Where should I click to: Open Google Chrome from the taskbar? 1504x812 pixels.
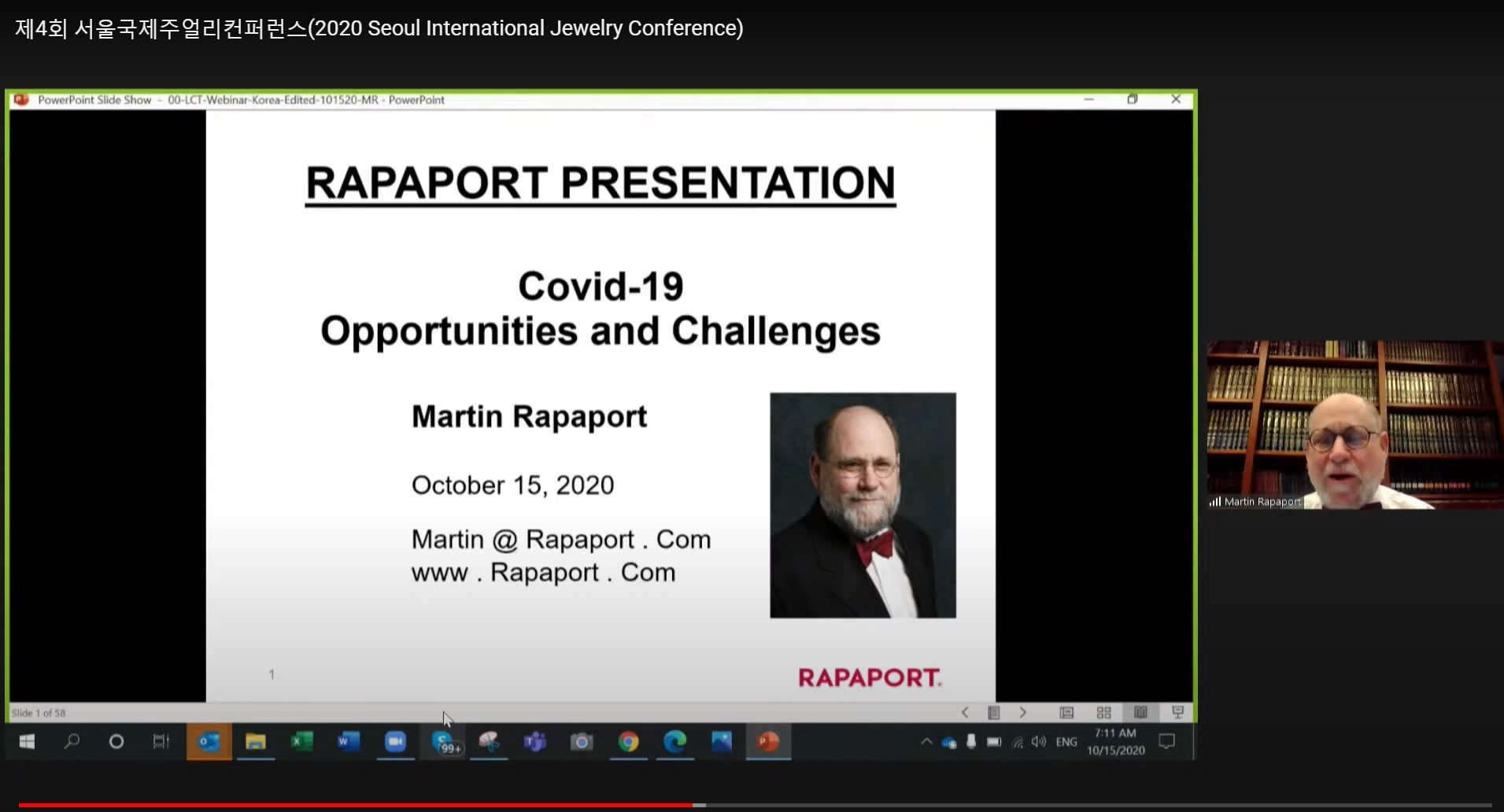coord(628,742)
